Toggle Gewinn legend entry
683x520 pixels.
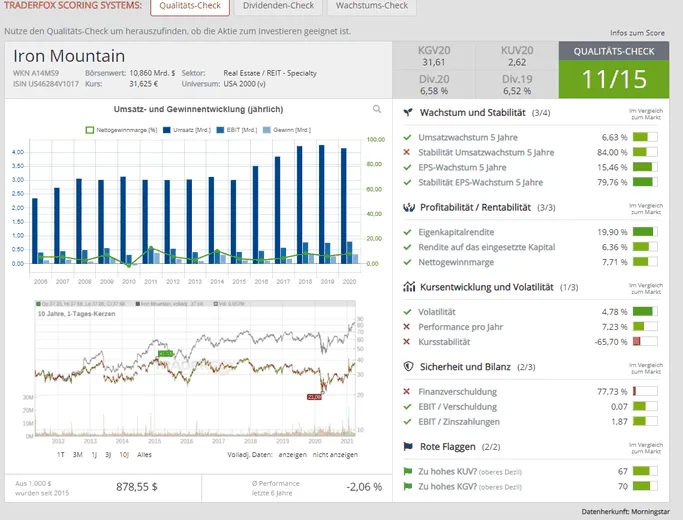[x=287, y=130]
